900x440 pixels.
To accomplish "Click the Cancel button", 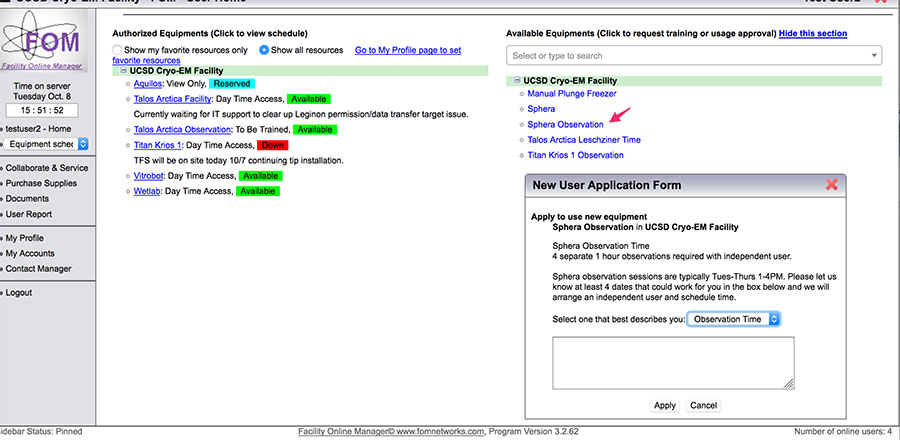I will [x=703, y=405].
